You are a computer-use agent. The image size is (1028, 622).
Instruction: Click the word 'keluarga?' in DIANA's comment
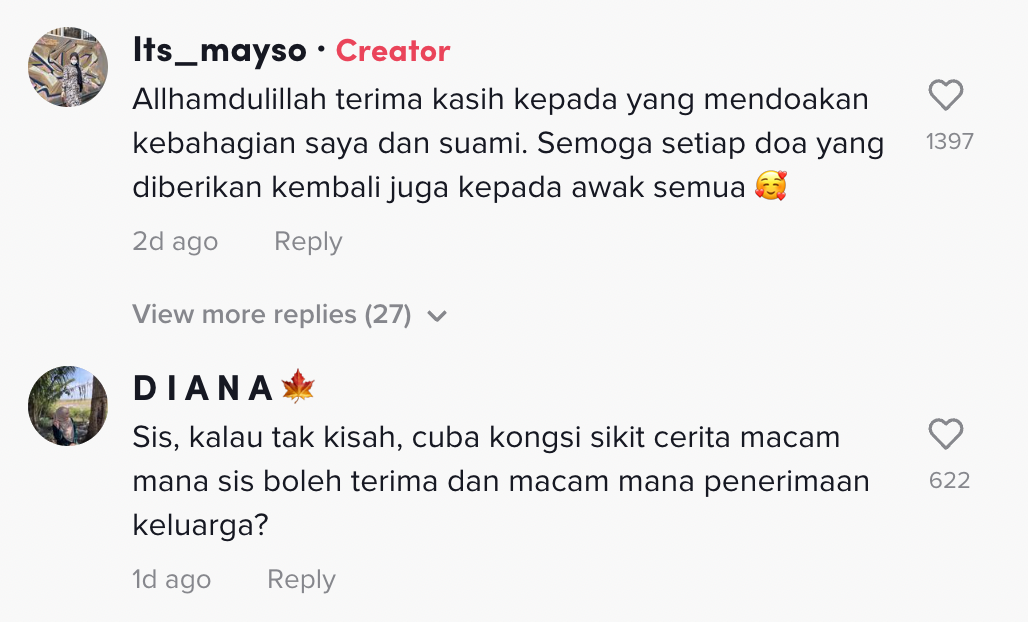tap(200, 525)
